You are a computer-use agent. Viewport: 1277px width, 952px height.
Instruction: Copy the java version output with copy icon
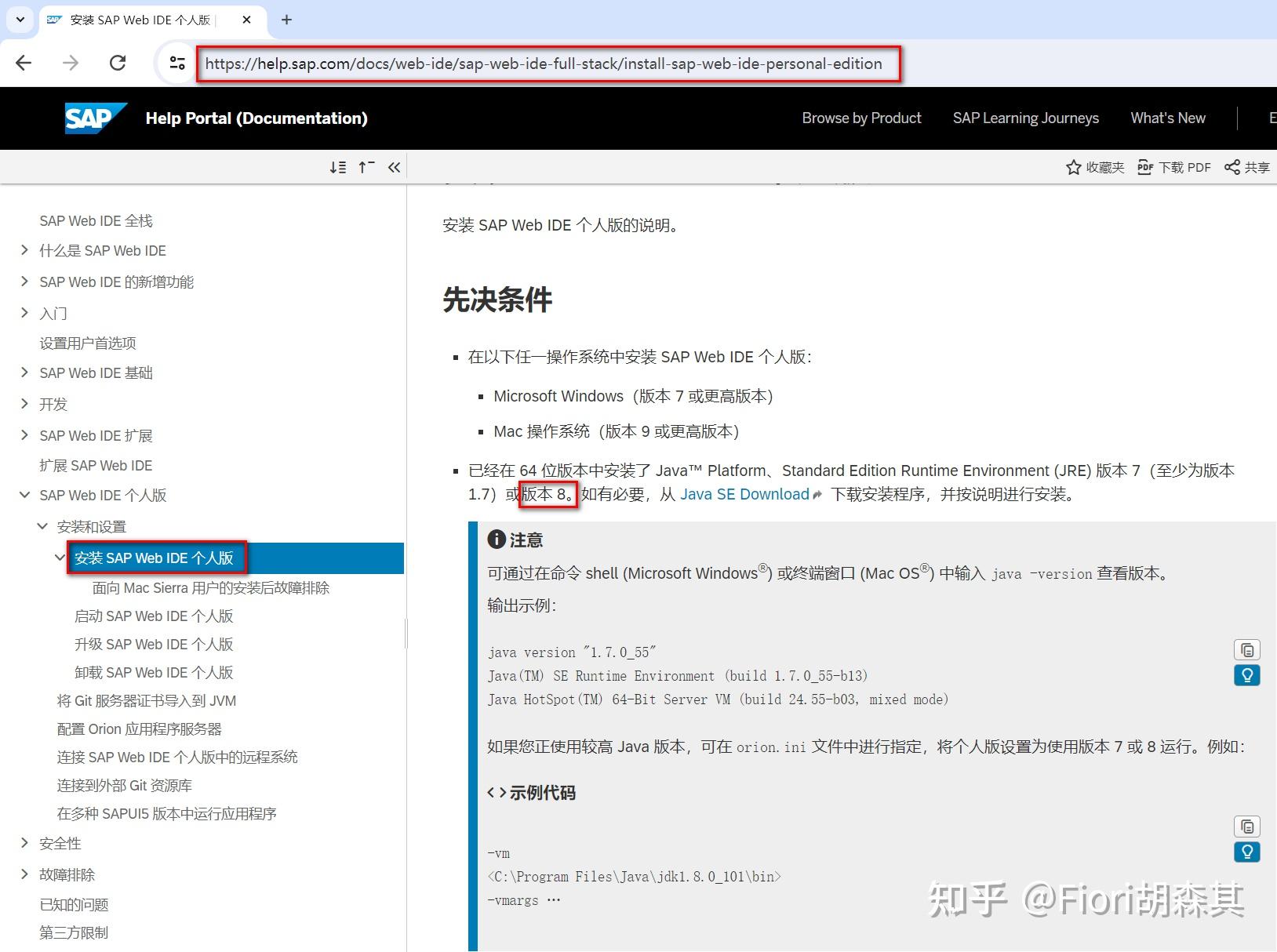(x=1247, y=649)
